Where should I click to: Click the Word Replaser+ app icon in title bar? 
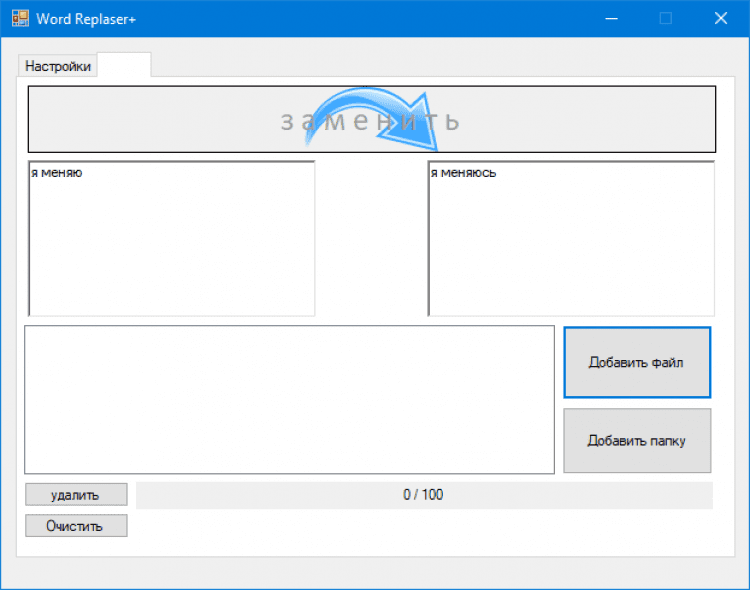[x=20, y=18]
